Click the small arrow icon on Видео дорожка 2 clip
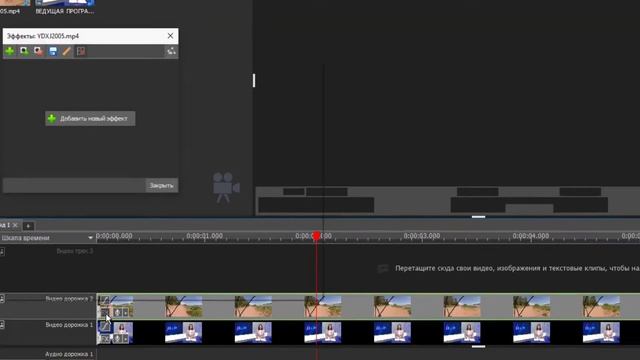 126,313
